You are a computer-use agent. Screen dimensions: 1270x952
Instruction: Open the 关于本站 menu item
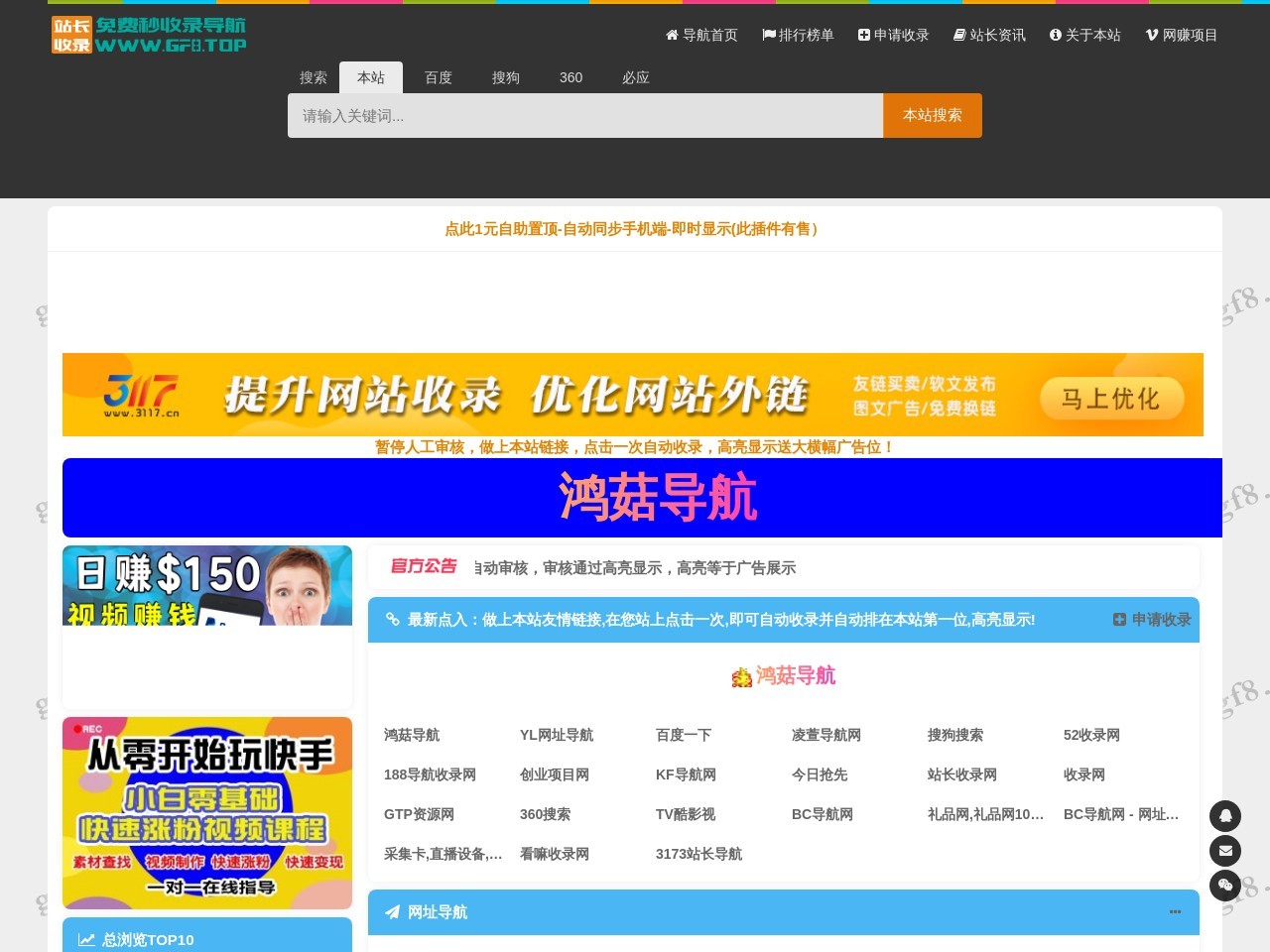pos(1085,35)
